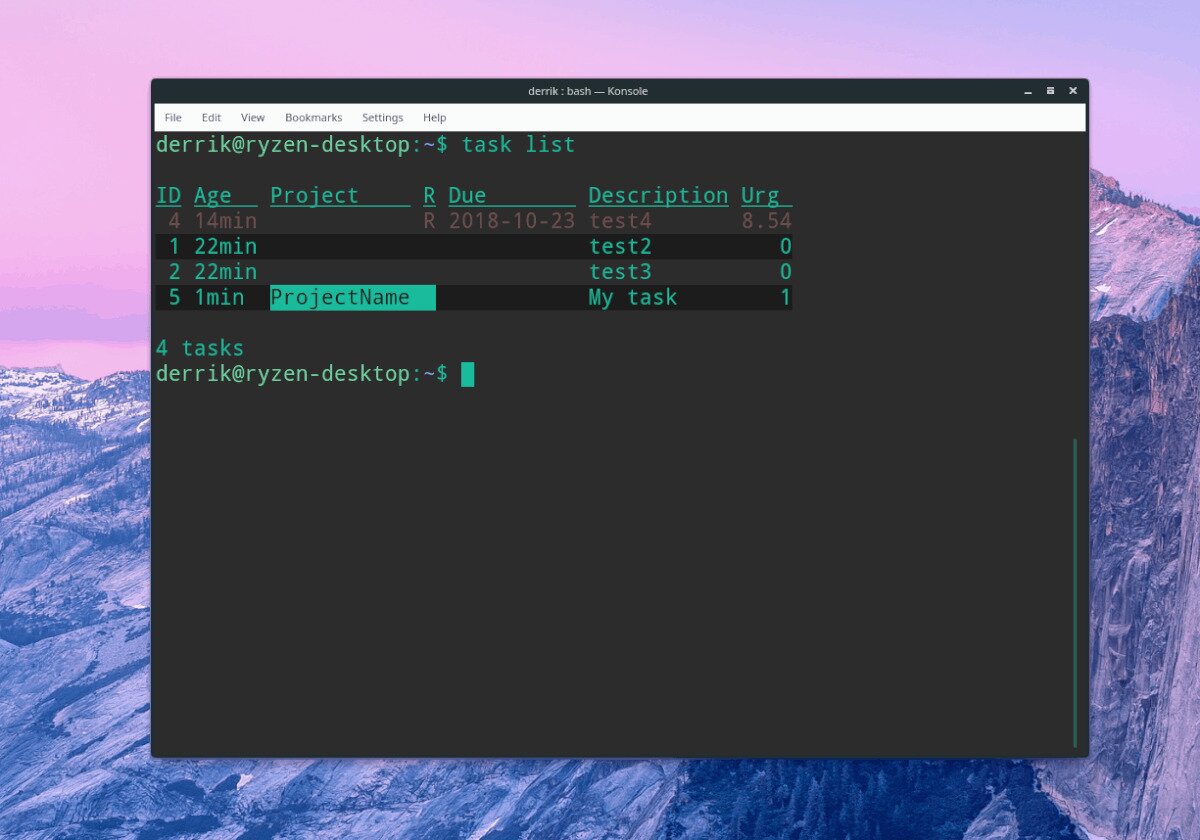Click the urgency 0 in the test3 row
This screenshot has width=1200, height=840.
(x=786, y=272)
